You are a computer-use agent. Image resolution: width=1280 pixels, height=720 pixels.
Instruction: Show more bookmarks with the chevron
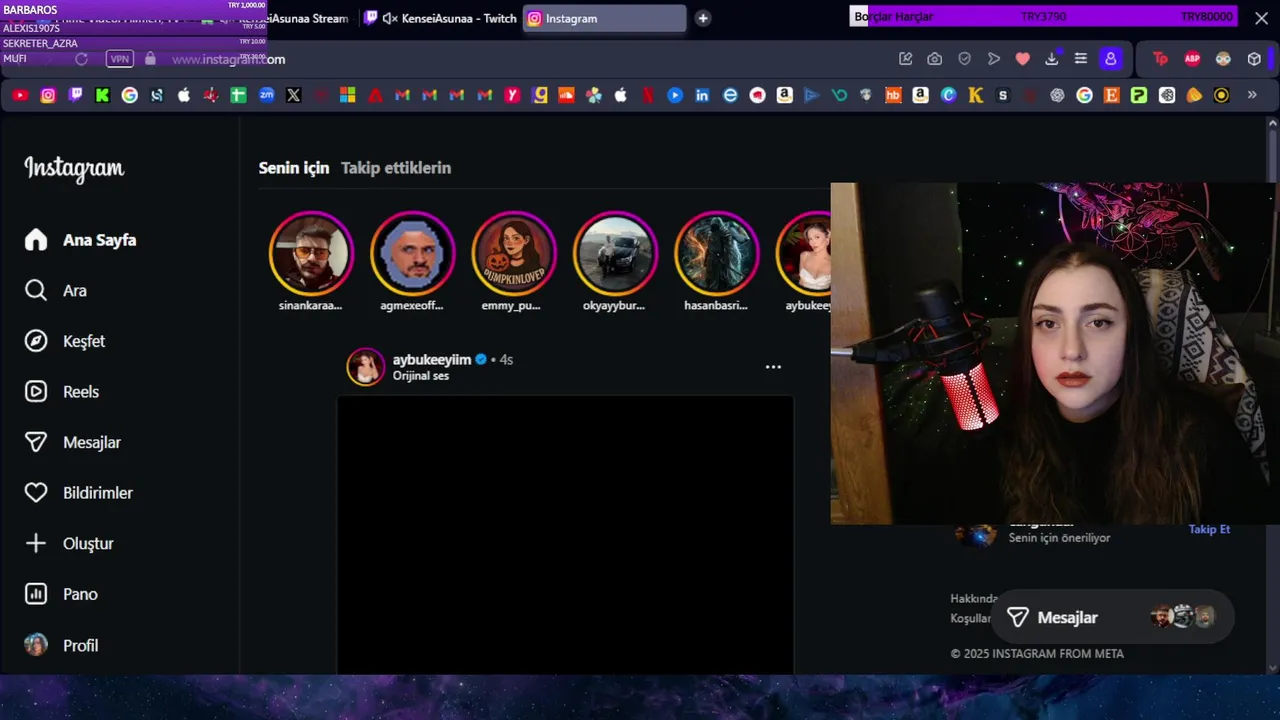tap(1252, 95)
